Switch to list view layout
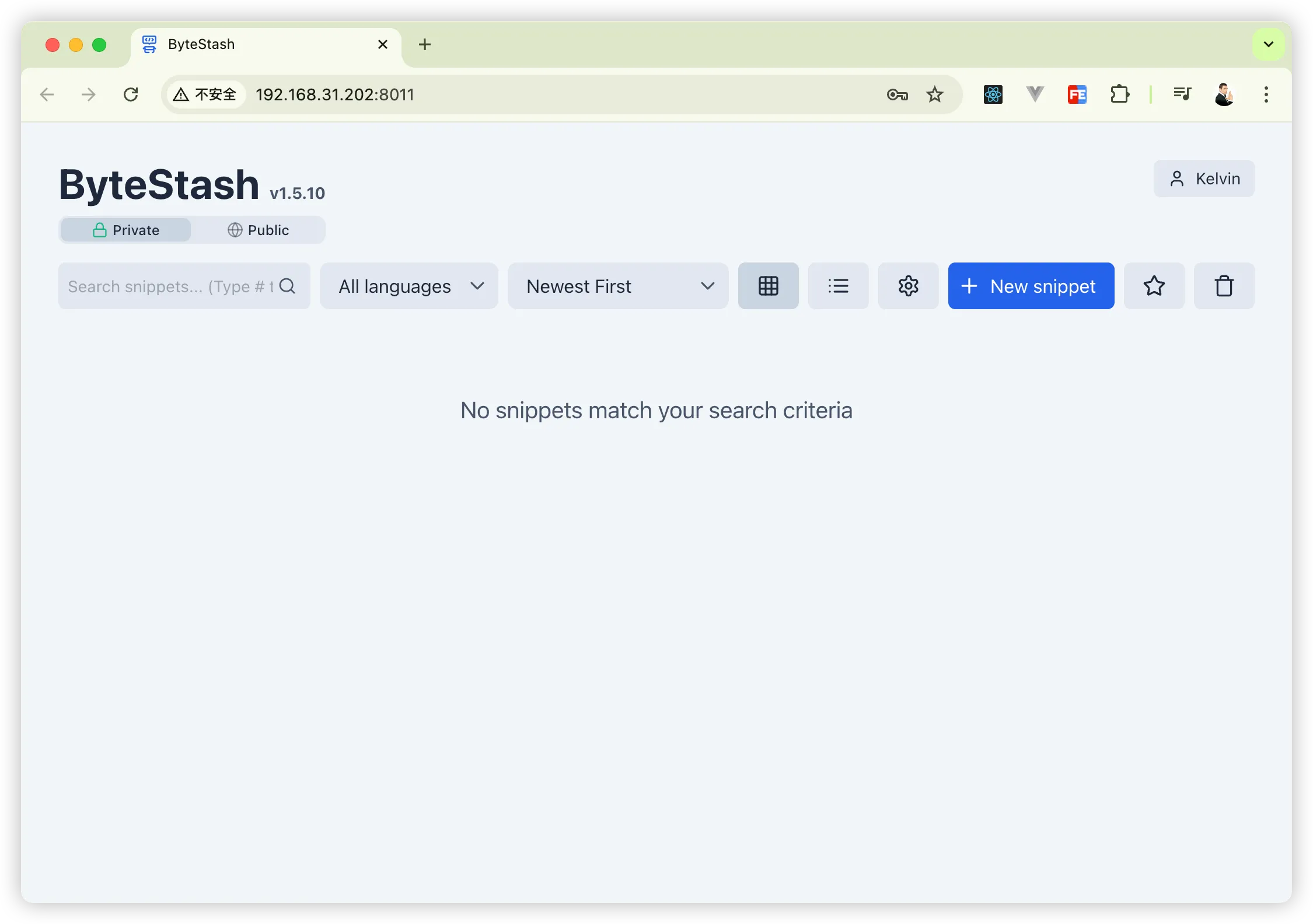Image resolution: width=1313 pixels, height=924 pixels. pyautogui.click(x=838, y=286)
